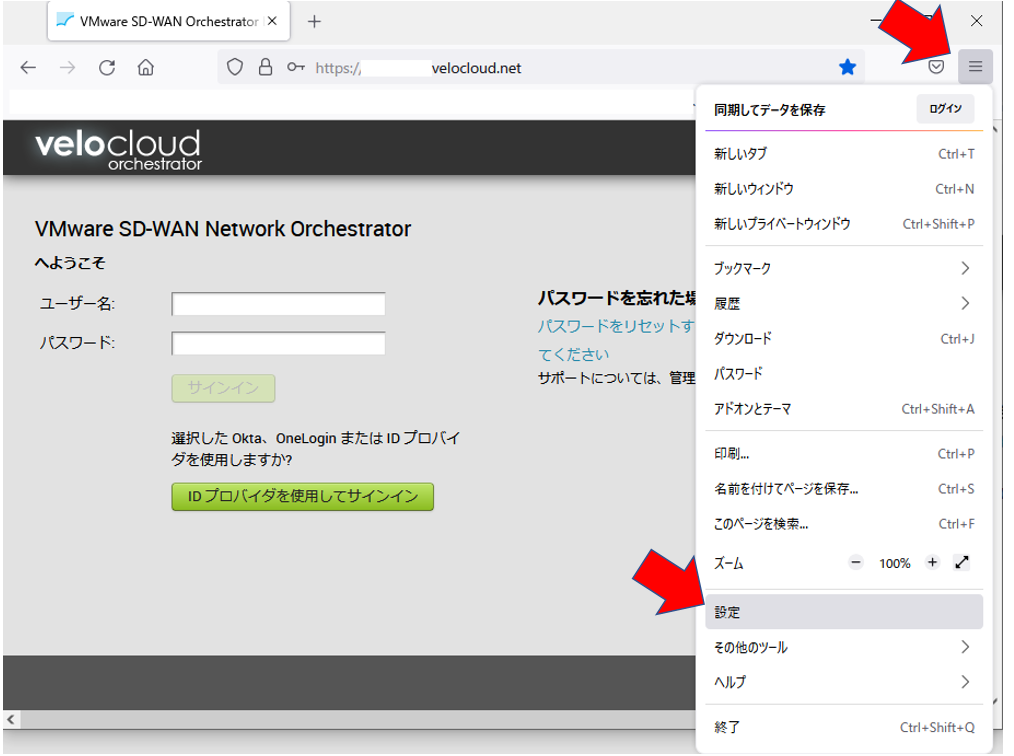Viewport: 1014px width, 756px height.
Task: Open the browser home page
Action: point(146,67)
